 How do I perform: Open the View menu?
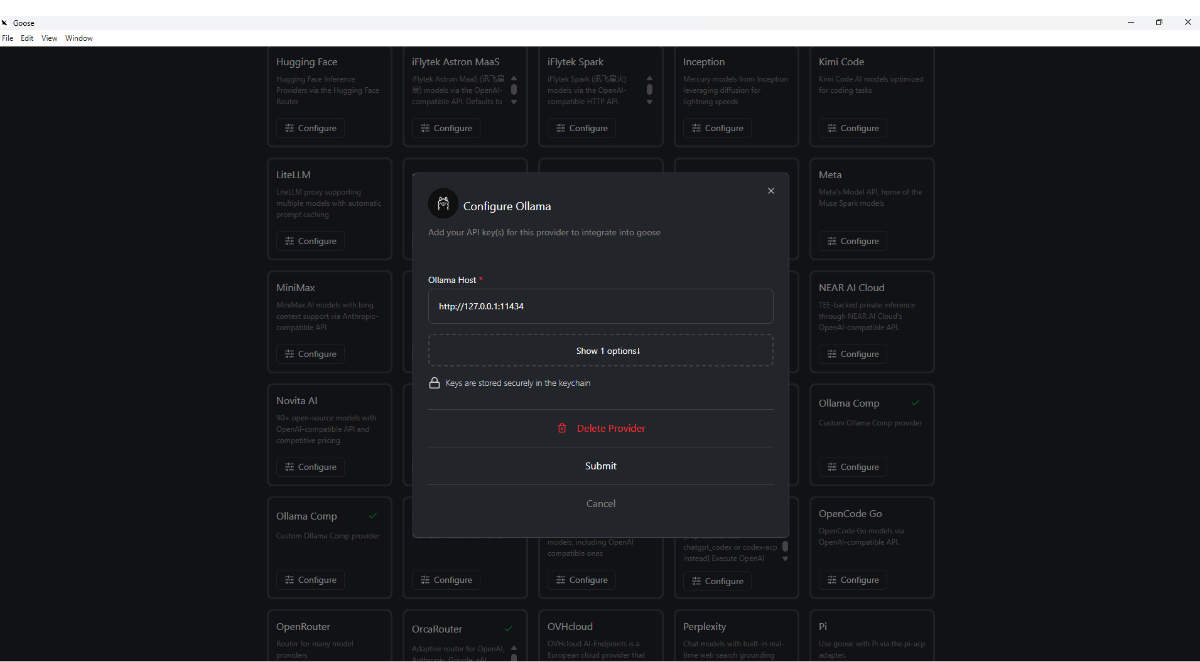49,38
